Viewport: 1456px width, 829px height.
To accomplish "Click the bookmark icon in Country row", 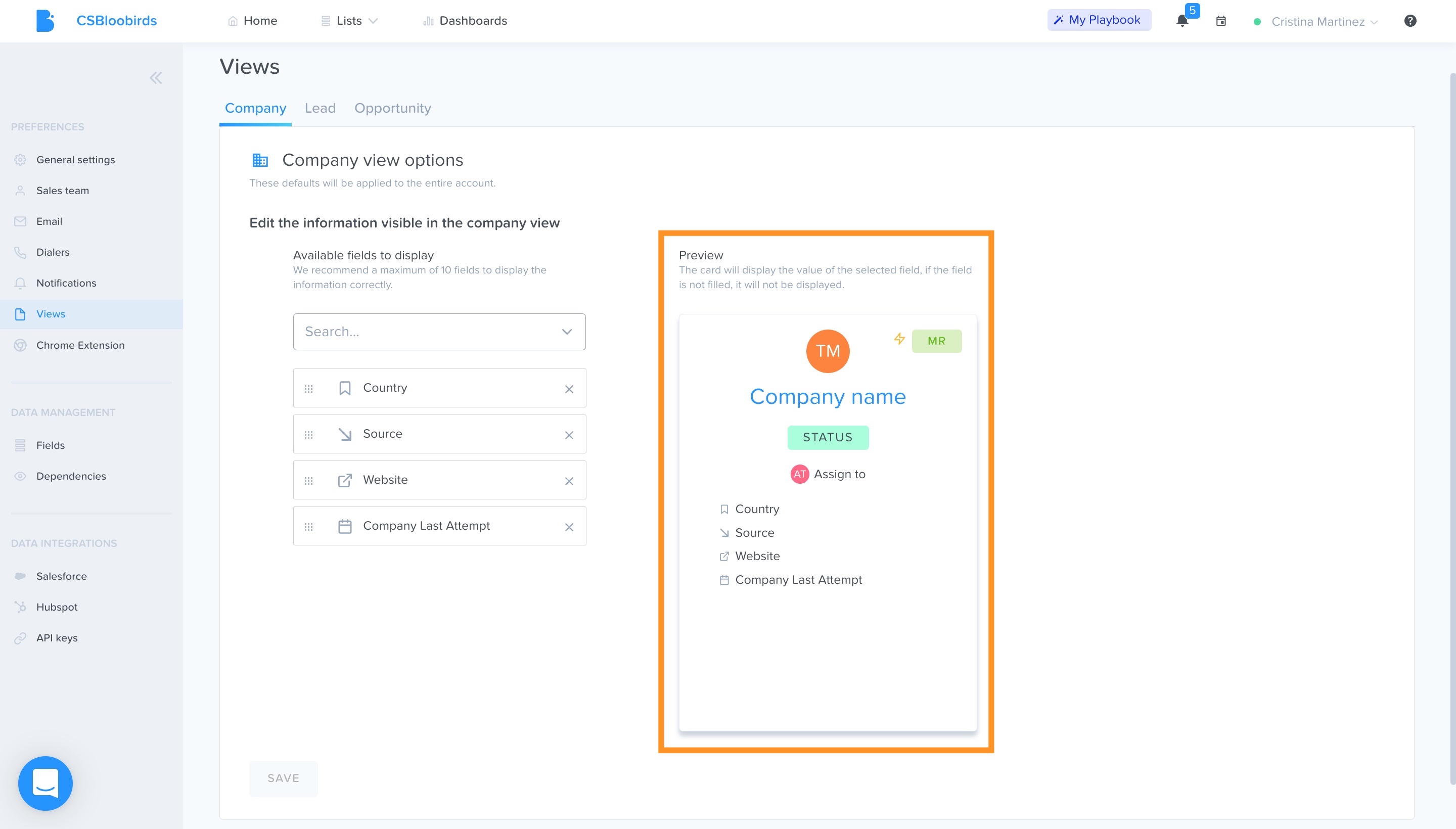I will tap(344, 388).
